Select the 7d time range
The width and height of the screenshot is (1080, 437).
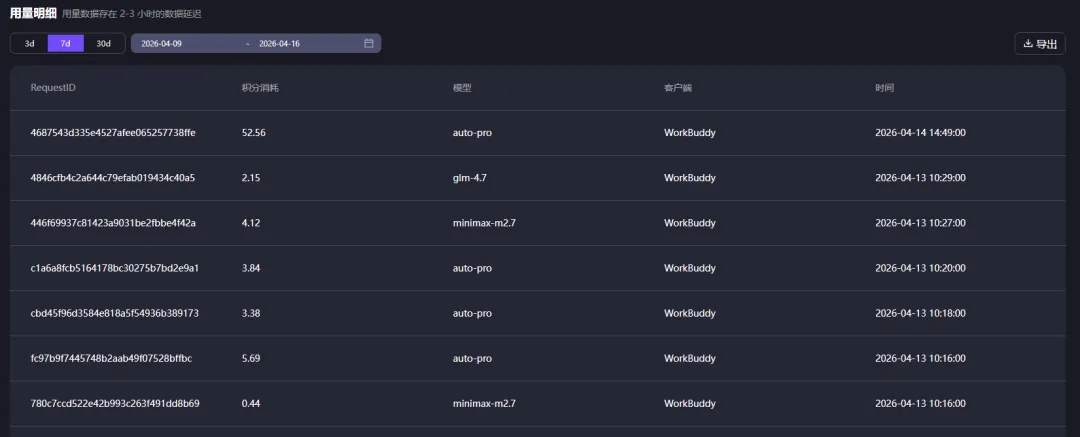tap(66, 44)
